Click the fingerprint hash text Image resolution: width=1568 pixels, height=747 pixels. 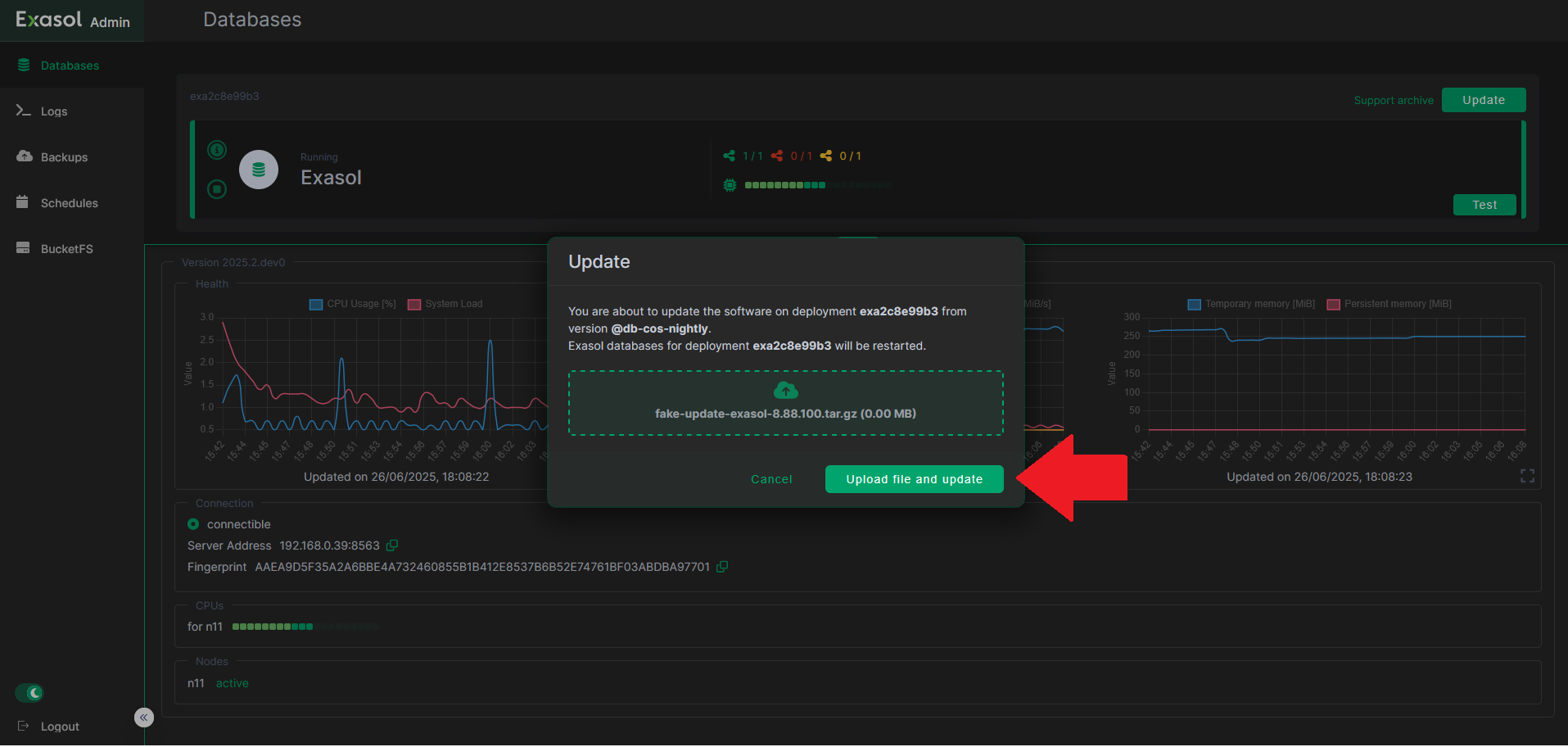(482, 567)
